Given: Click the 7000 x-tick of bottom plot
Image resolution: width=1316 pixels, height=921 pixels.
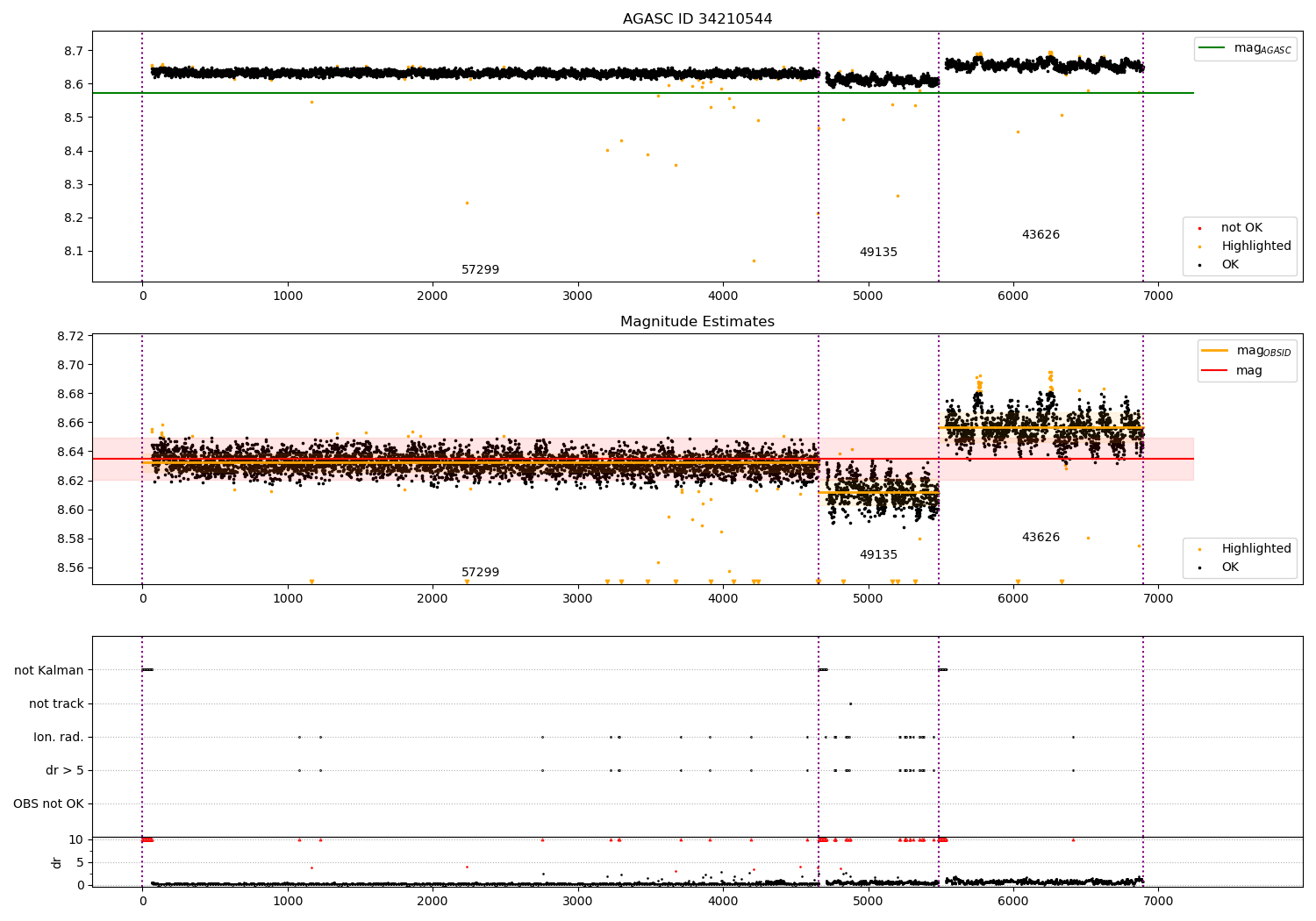Looking at the screenshot, I should [1158, 902].
